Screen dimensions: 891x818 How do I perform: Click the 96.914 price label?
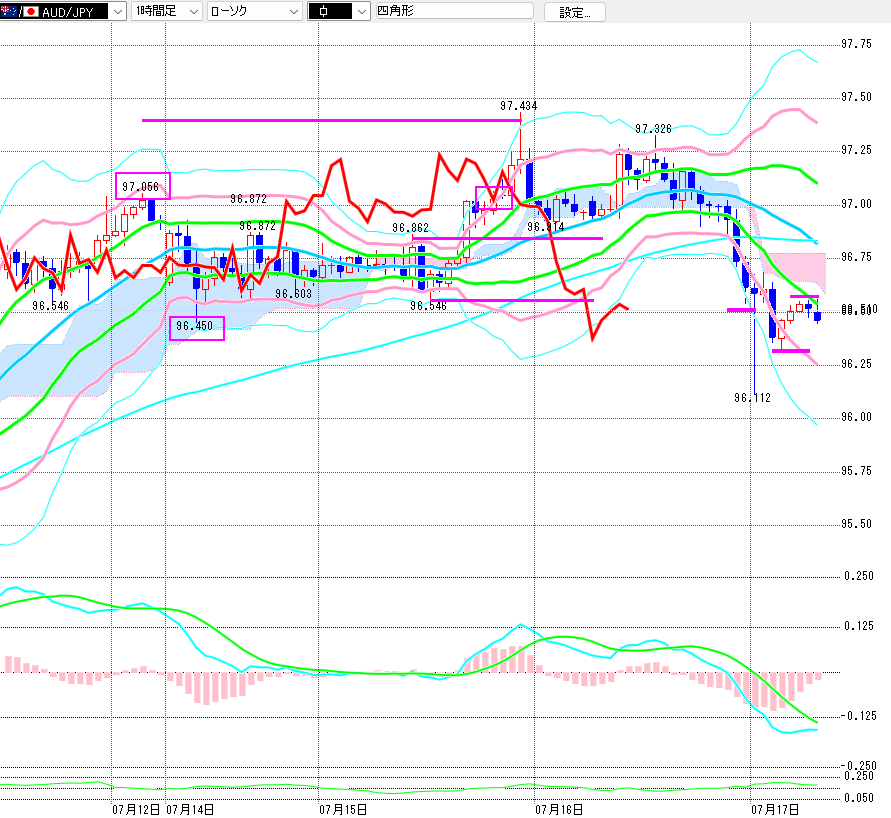point(546,227)
